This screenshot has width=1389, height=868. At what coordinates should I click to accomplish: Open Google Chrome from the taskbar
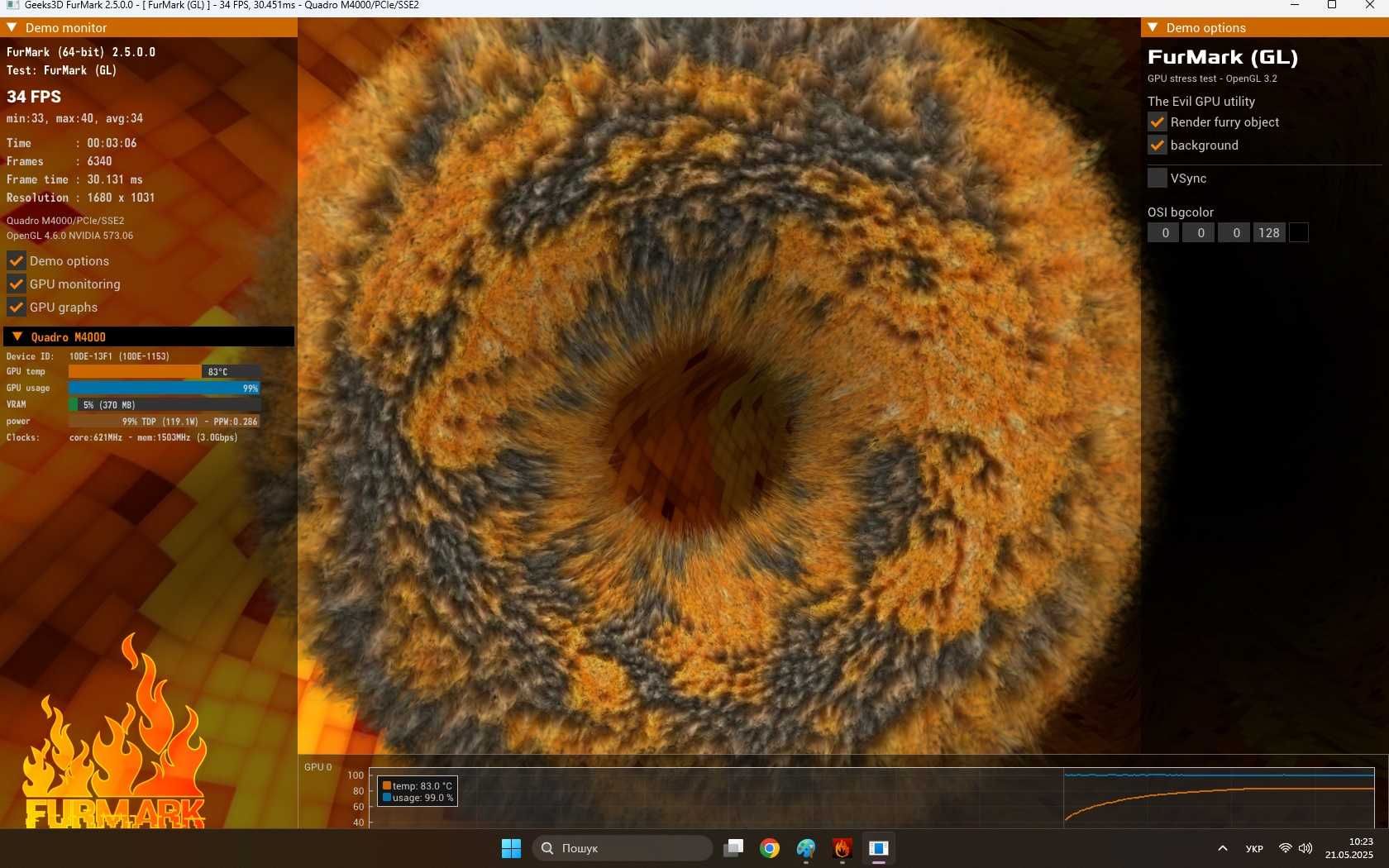770,848
